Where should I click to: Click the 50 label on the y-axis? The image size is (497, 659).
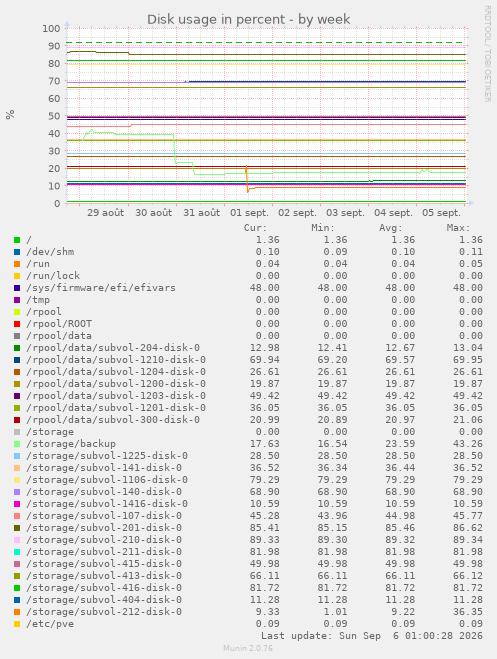click(55, 116)
